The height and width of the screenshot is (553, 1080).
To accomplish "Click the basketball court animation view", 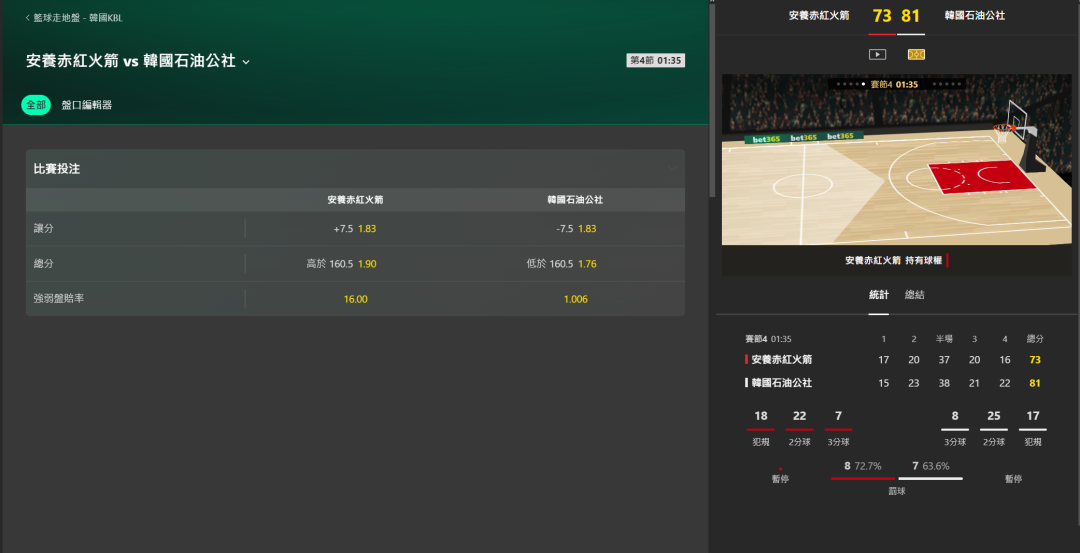I will [x=896, y=160].
